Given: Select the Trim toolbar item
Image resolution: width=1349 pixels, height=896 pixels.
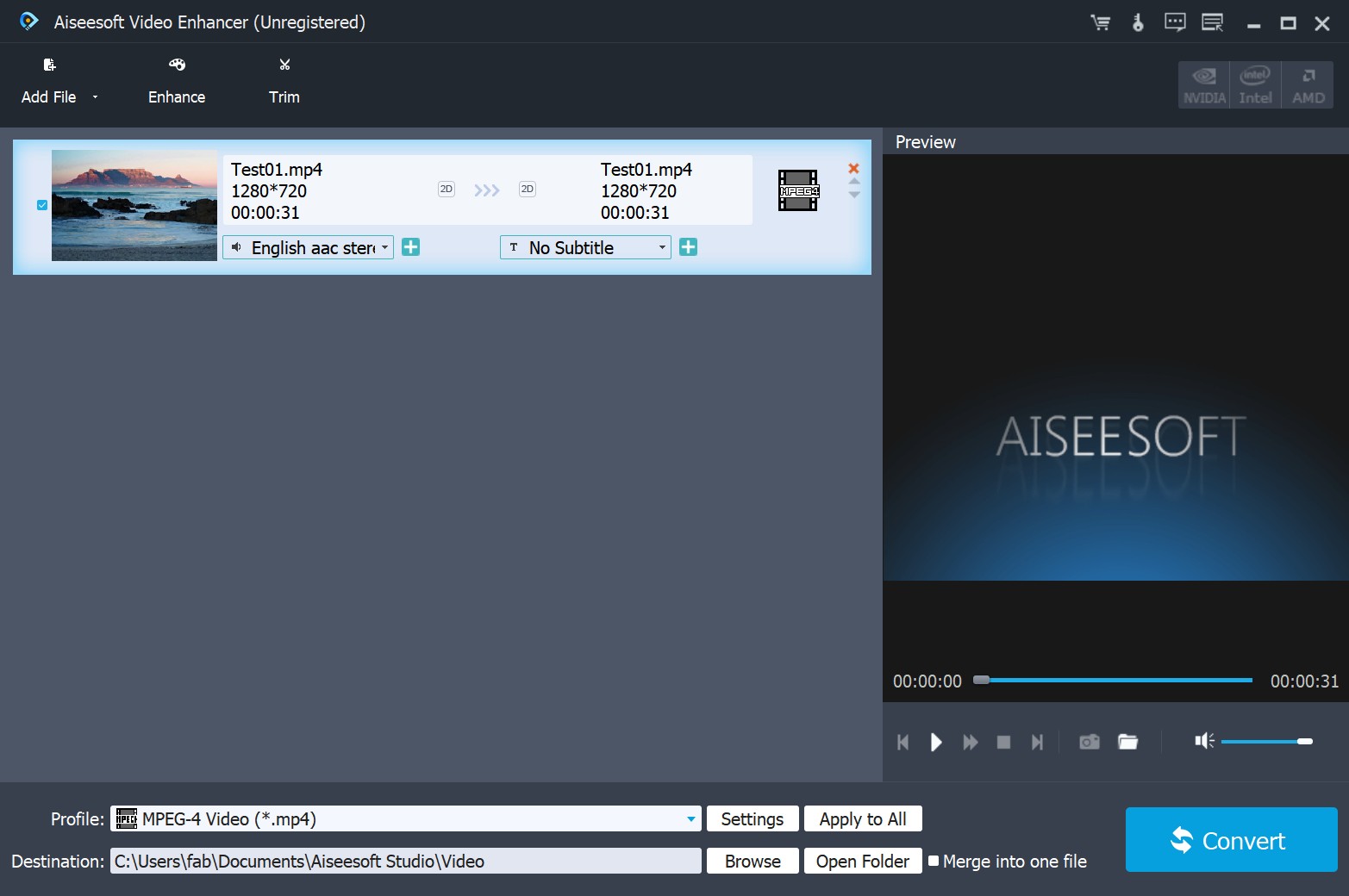Looking at the screenshot, I should pyautogui.click(x=284, y=81).
